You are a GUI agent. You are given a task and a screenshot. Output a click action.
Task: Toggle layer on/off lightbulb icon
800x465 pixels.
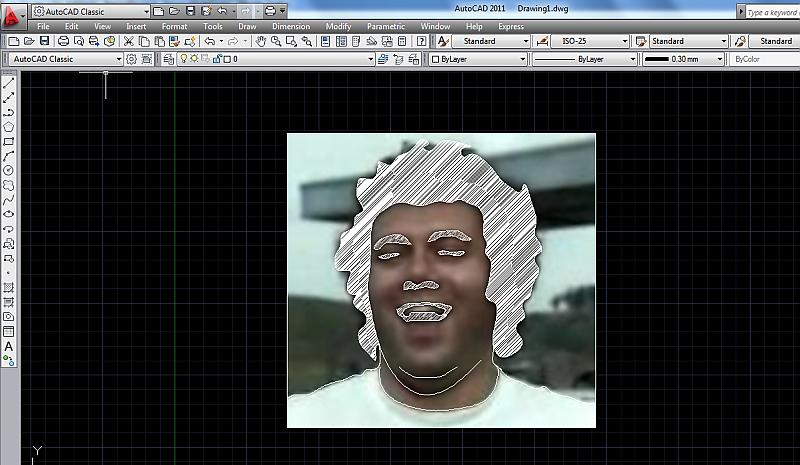pos(183,59)
